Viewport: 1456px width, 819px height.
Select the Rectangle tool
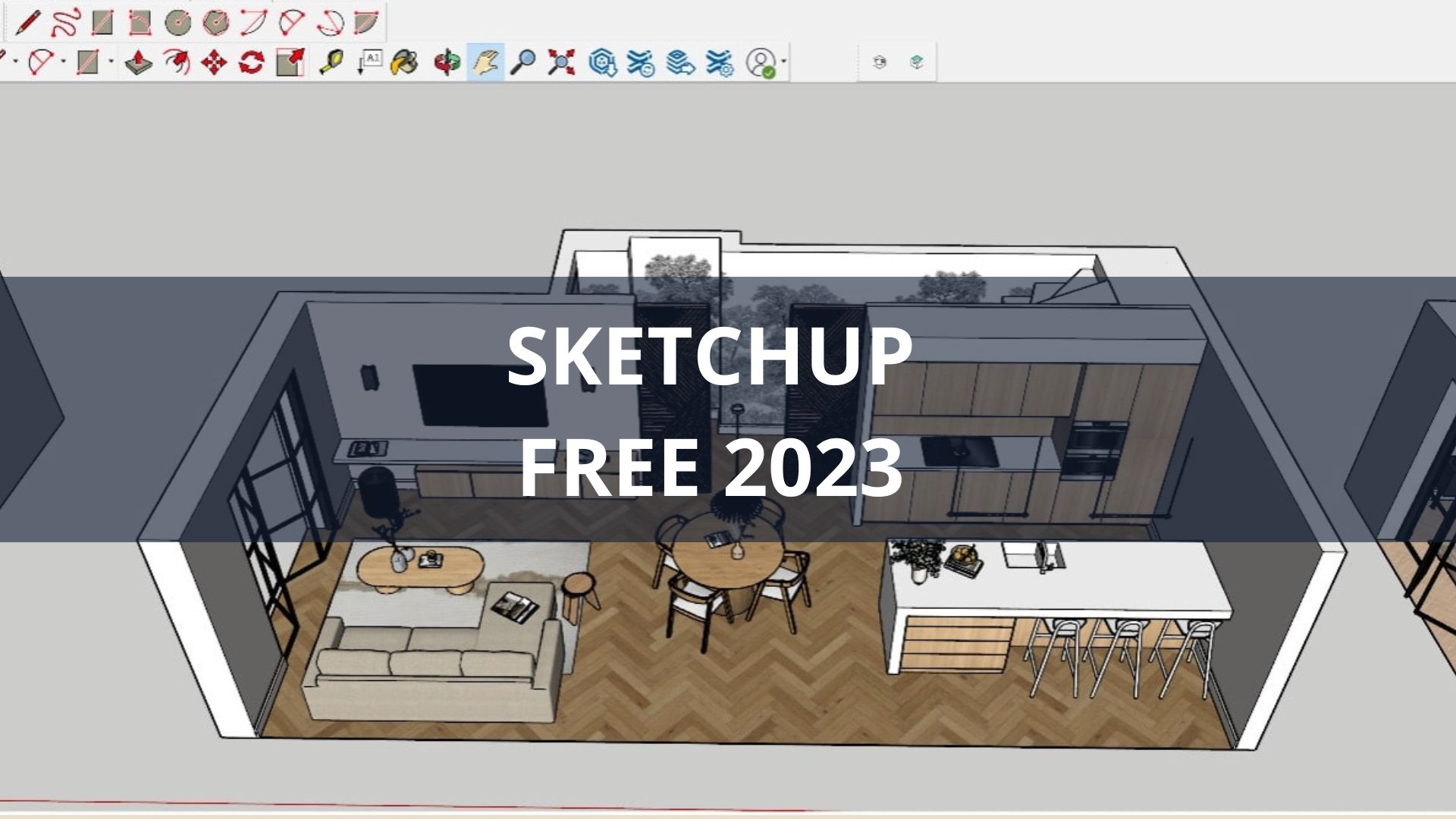pos(102,20)
